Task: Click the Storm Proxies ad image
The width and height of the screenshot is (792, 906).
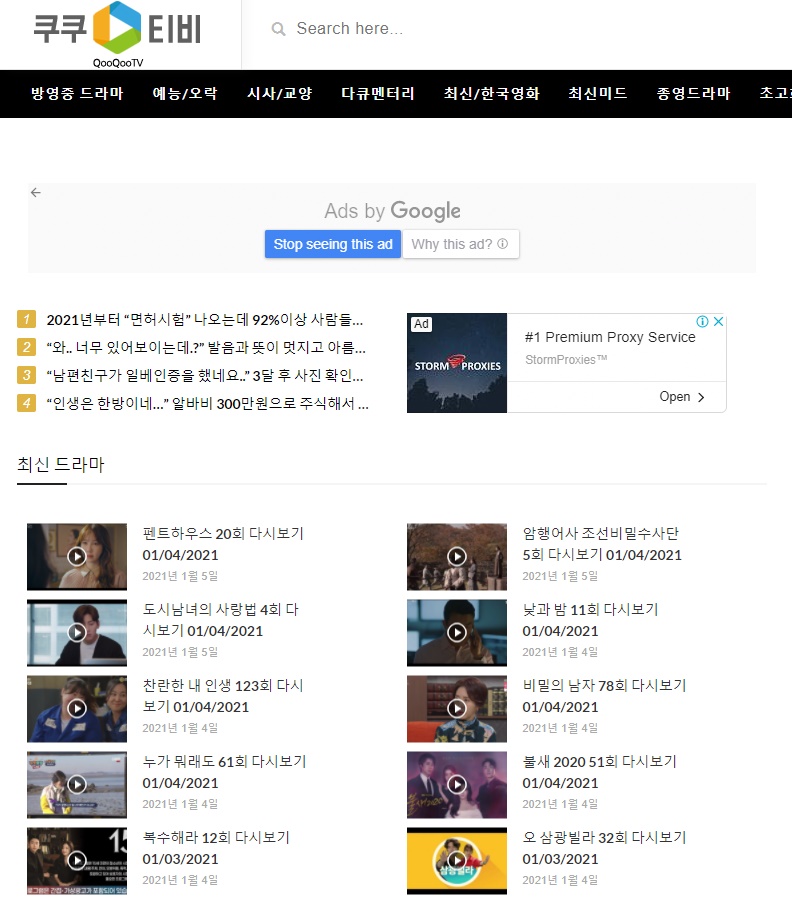Action: 457,363
